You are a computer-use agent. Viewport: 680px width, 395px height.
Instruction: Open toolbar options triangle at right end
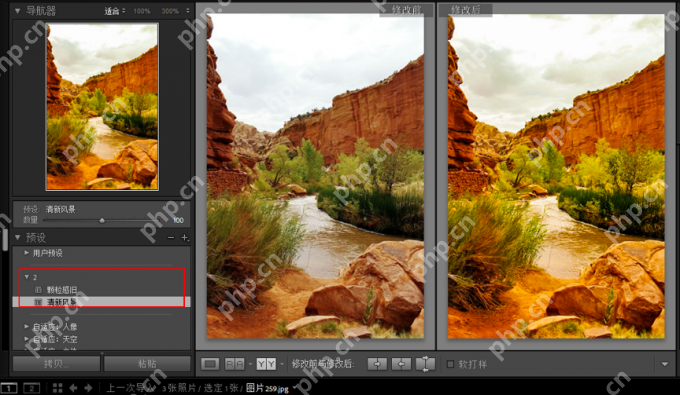(x=665, y=364)
